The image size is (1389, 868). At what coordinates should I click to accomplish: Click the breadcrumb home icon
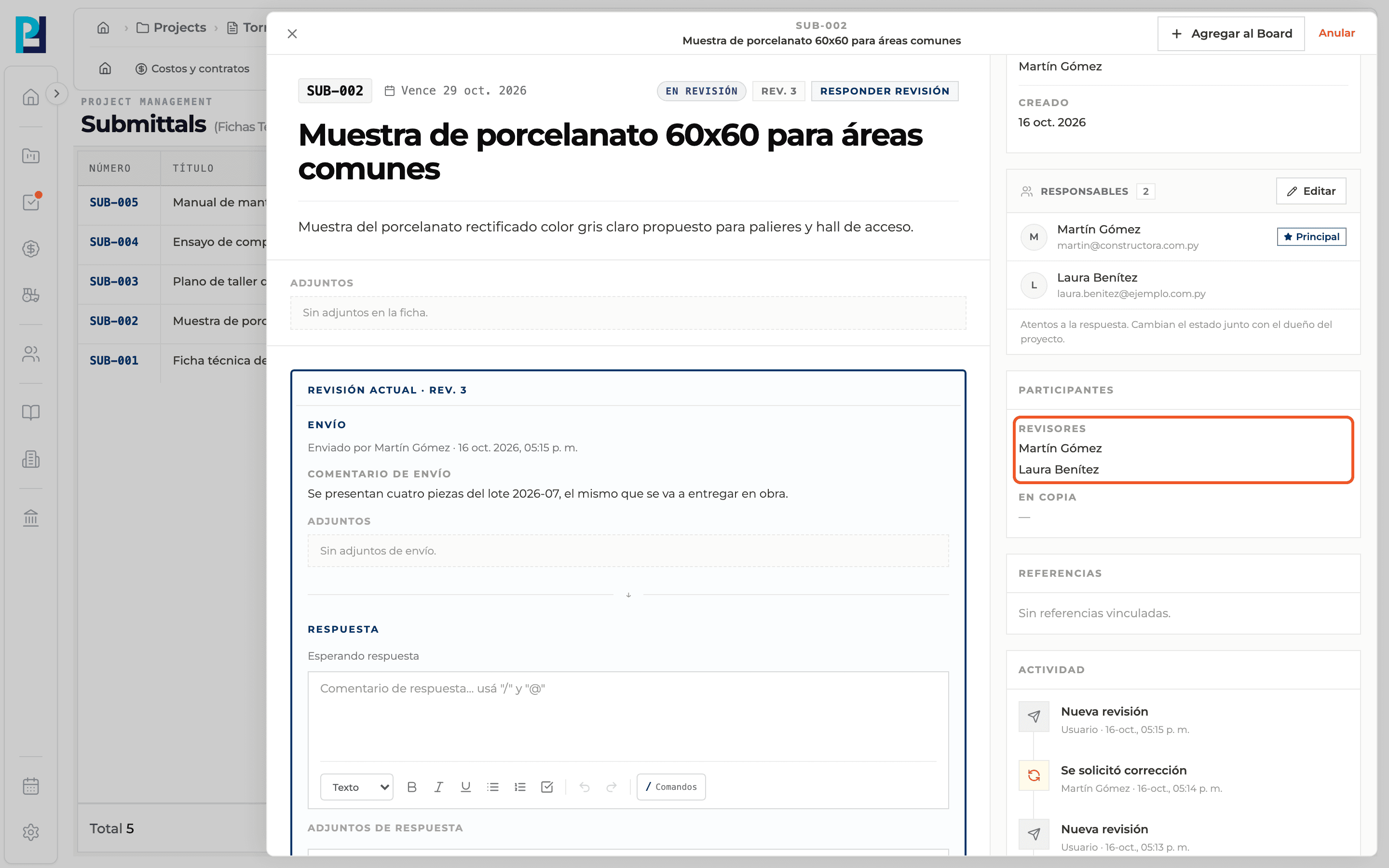pyautogui.click(x=103, y=27)
